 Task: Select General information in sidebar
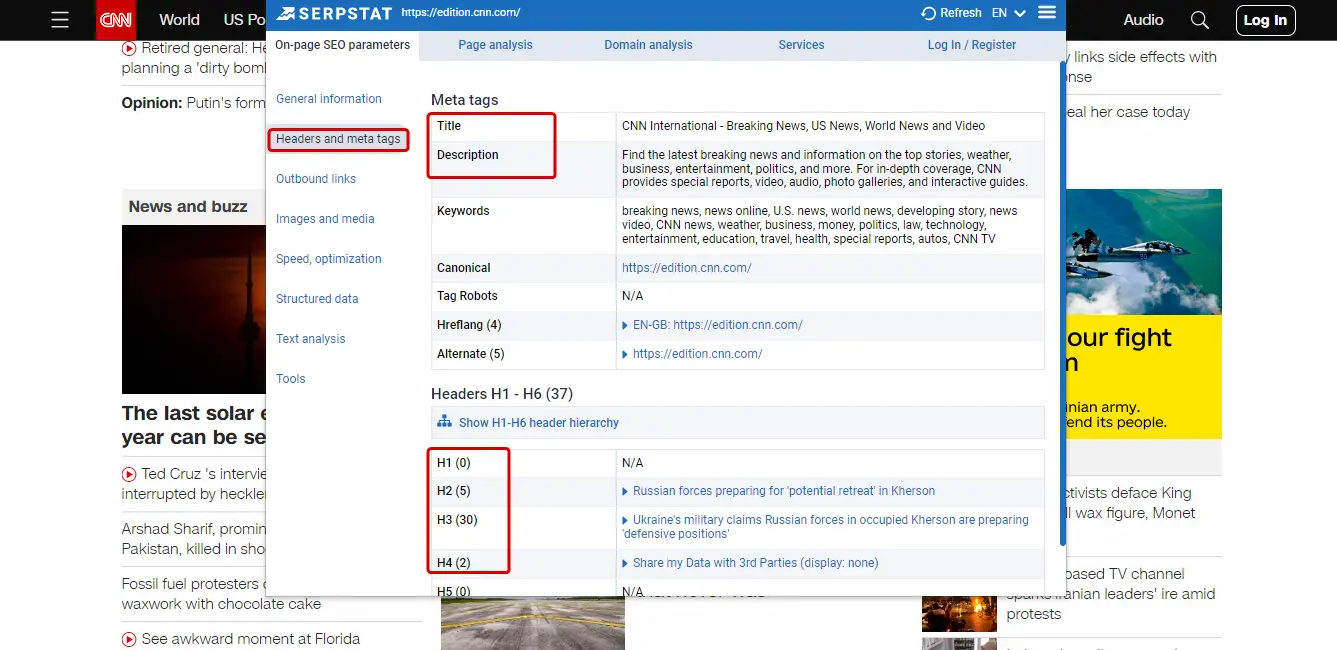click(329, 99)
